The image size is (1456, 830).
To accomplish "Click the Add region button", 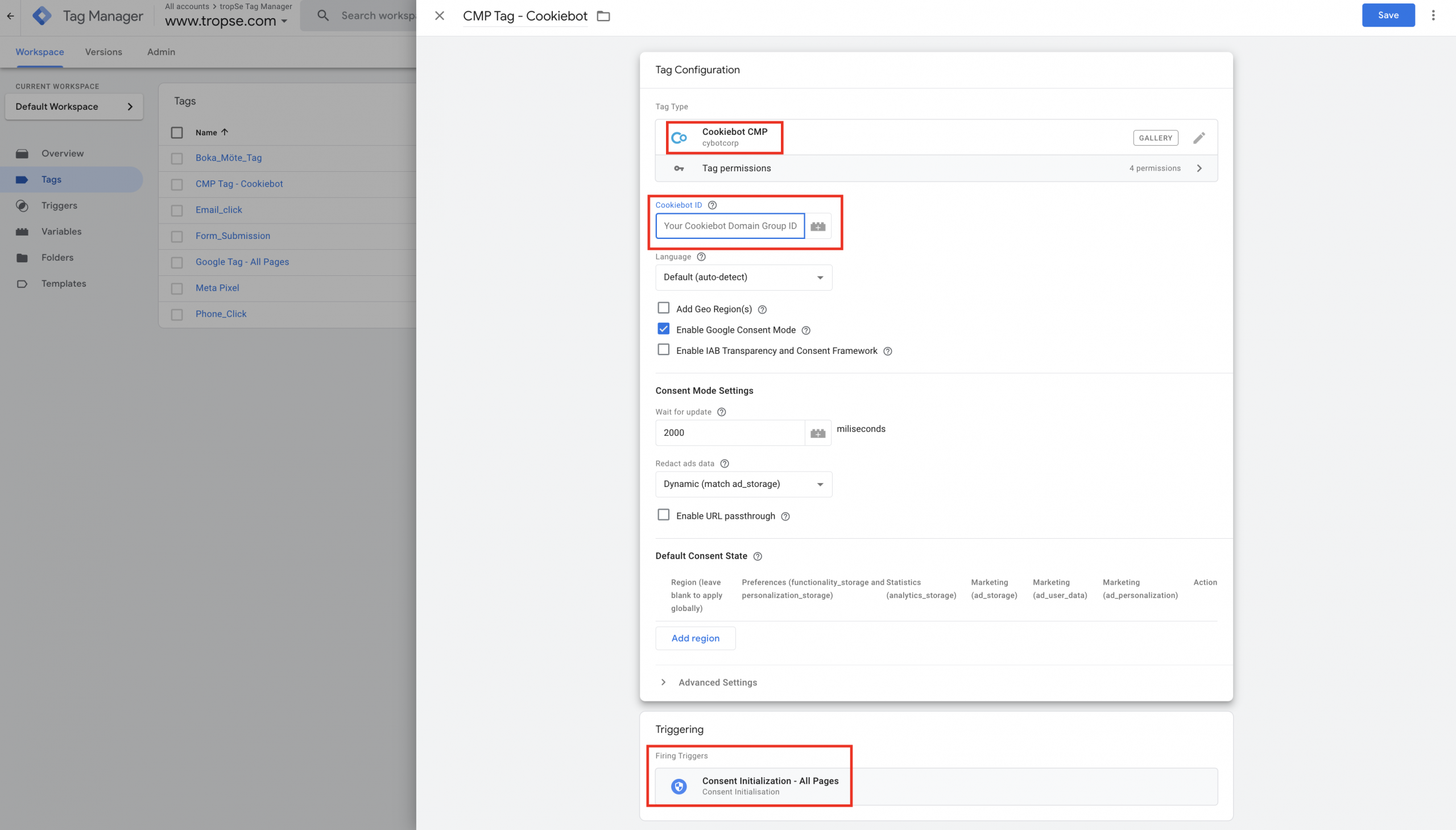I will coord(695,638).
